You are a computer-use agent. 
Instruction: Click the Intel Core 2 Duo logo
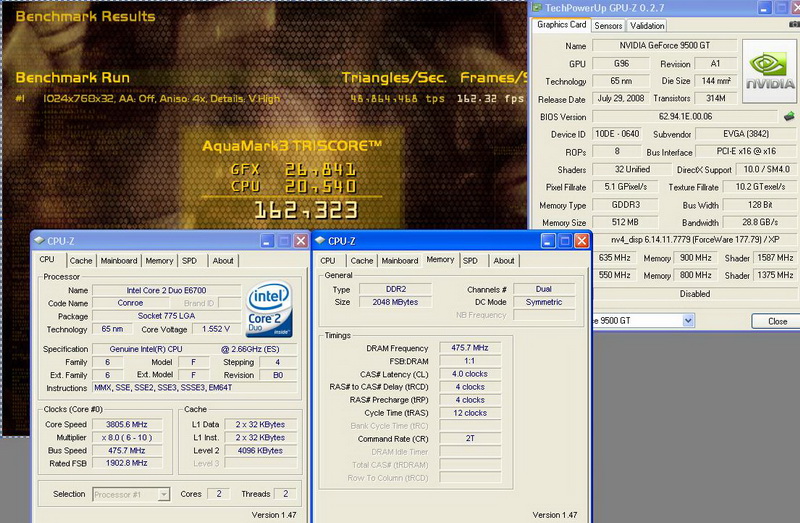pos(269,309)
